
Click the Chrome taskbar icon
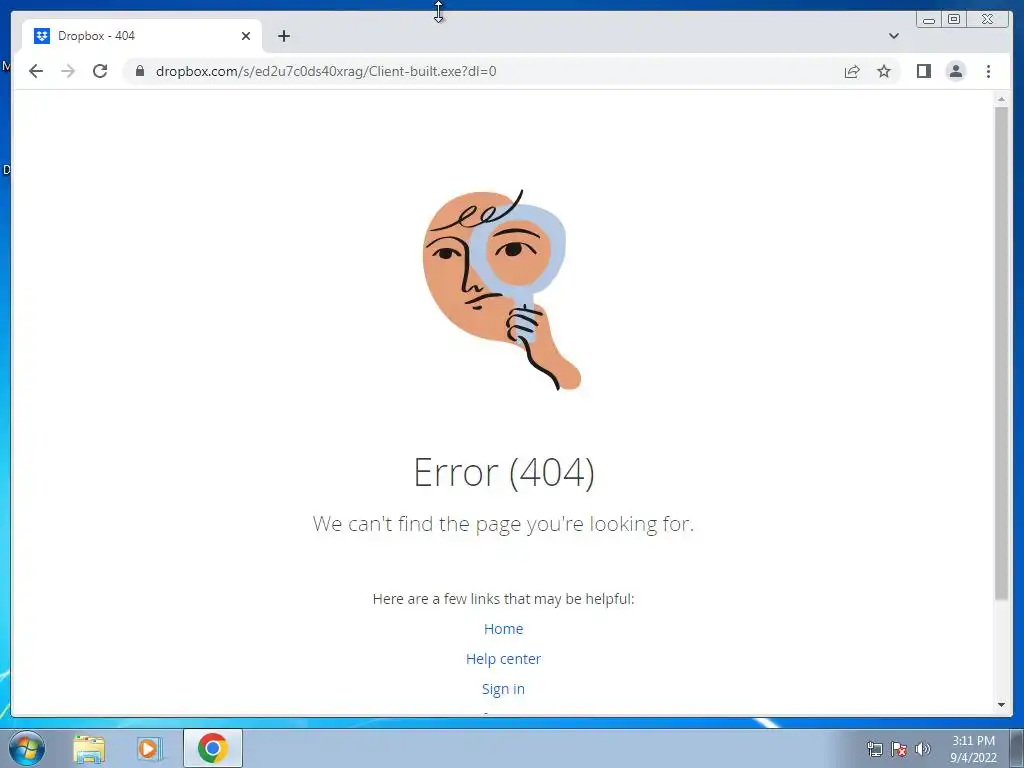point(213,748)
